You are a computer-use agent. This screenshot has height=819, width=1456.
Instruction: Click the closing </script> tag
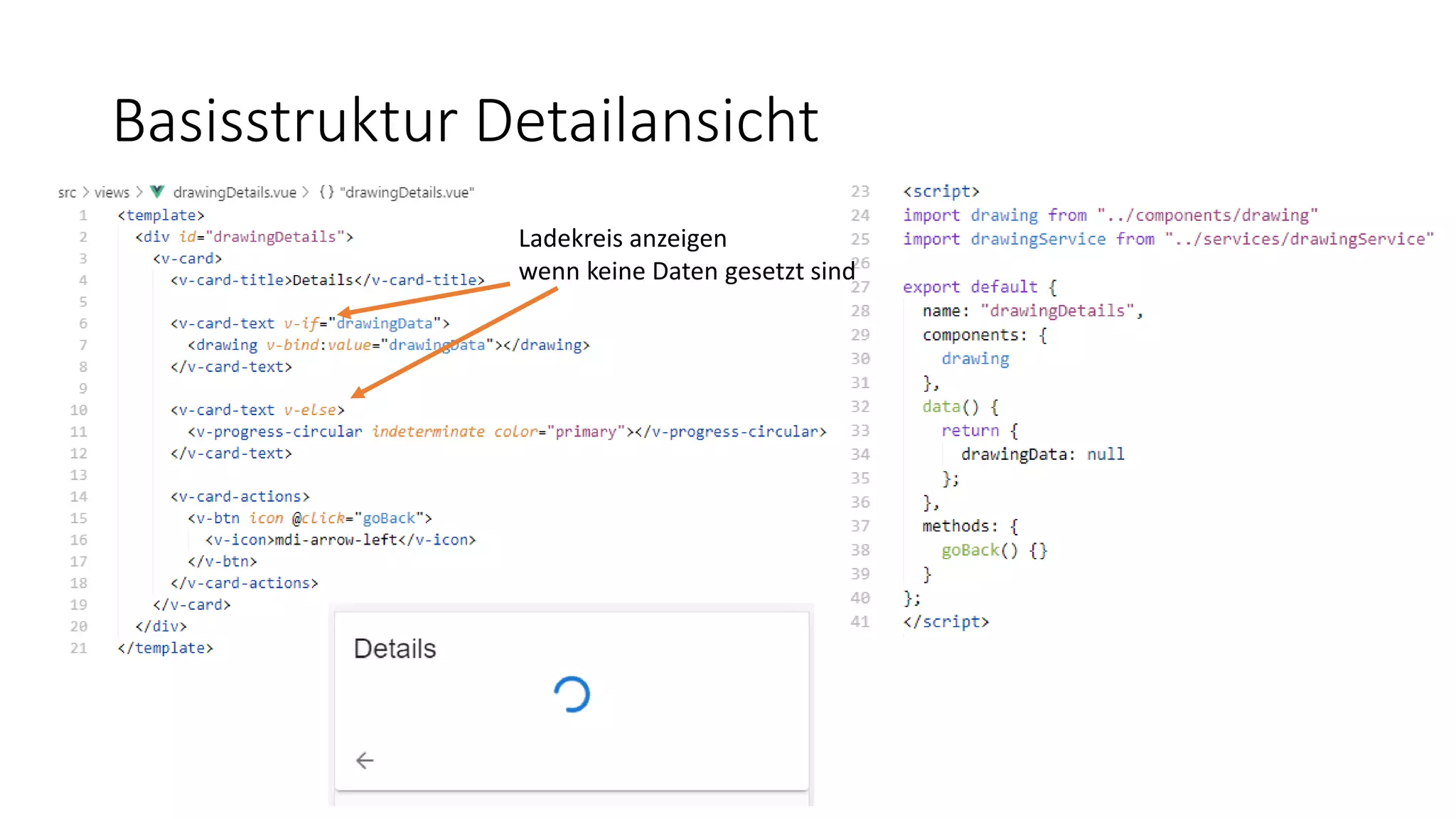pos(946,622)
